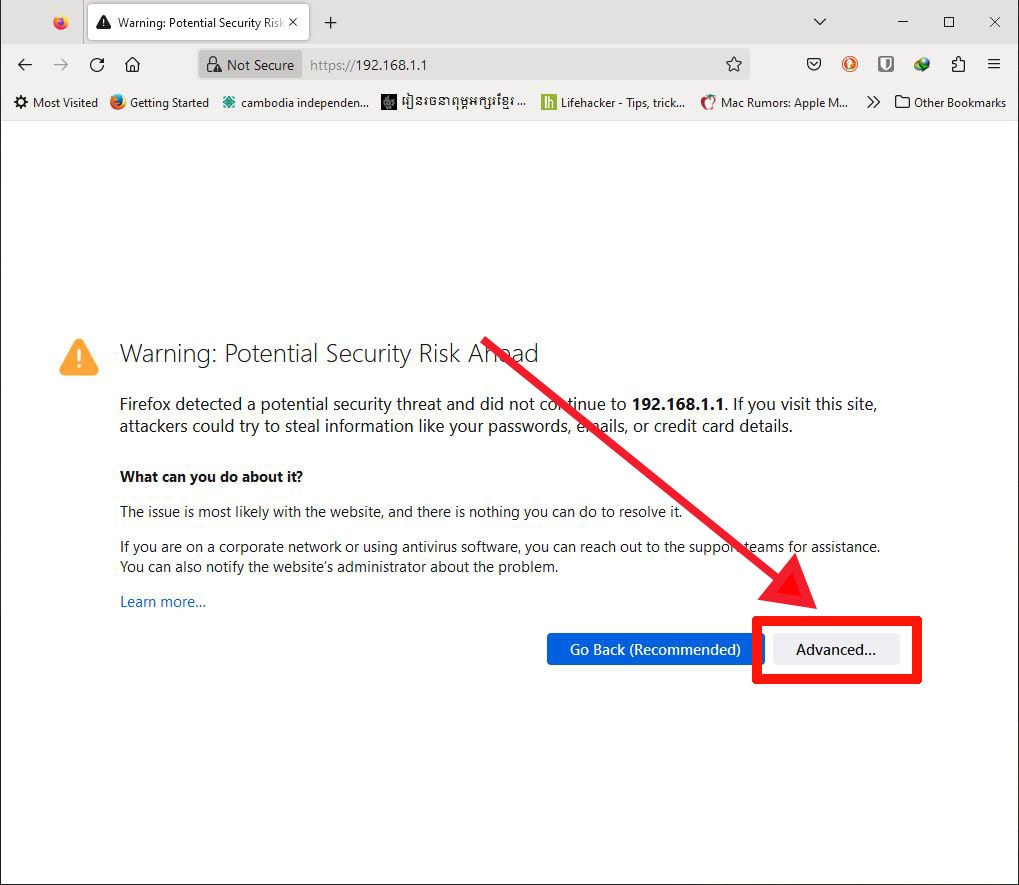Click the Advanced... button
The height and width of the screenshot is (885, 1019).
[836, 649]
